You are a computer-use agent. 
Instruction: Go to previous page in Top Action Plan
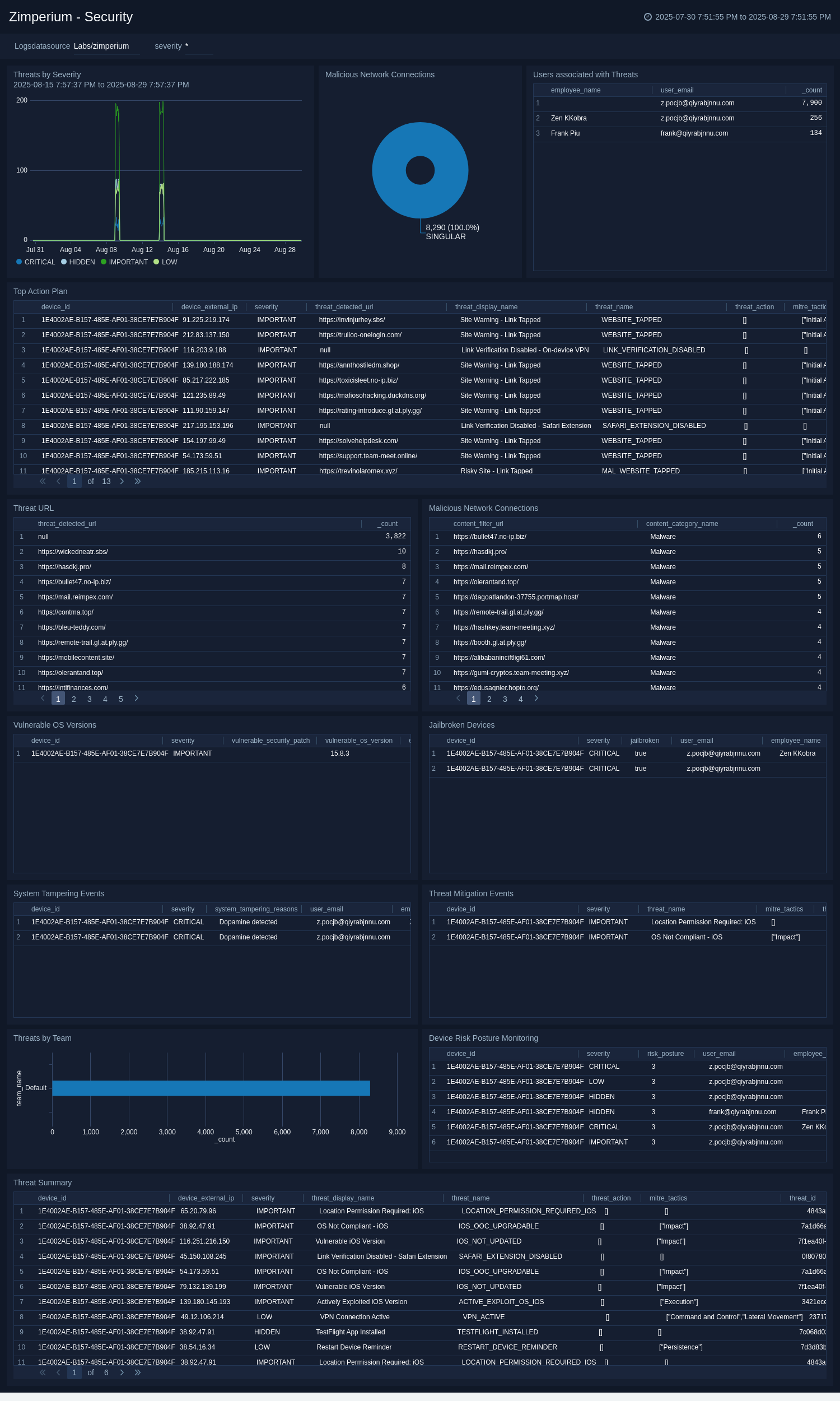(58, 481)
